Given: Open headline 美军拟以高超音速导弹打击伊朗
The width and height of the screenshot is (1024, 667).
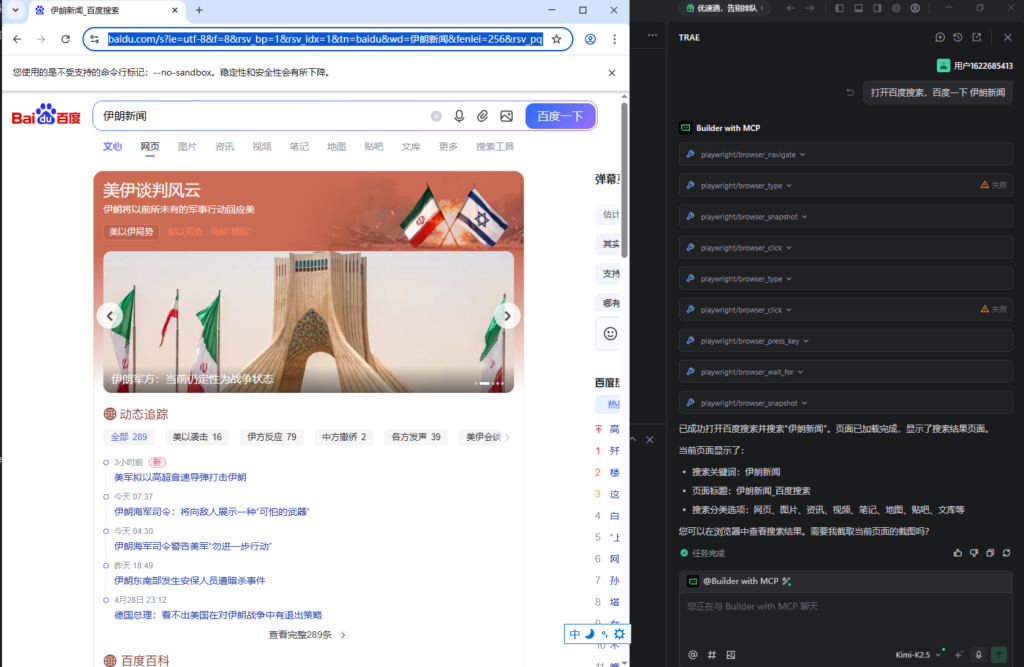Looking at the screenshot, I should 180,478.
